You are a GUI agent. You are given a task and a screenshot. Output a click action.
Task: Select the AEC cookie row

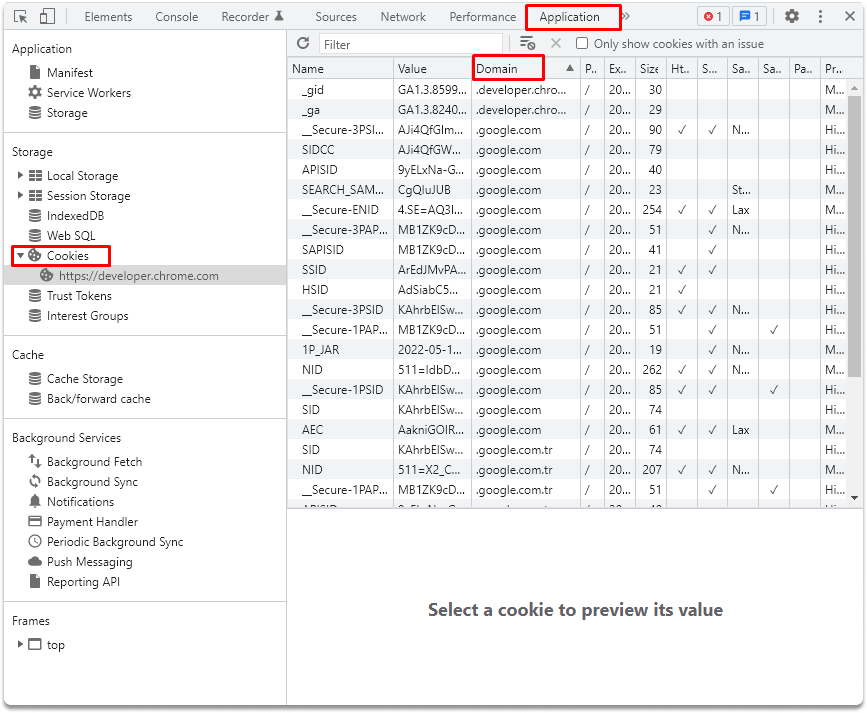coord(567,430)
